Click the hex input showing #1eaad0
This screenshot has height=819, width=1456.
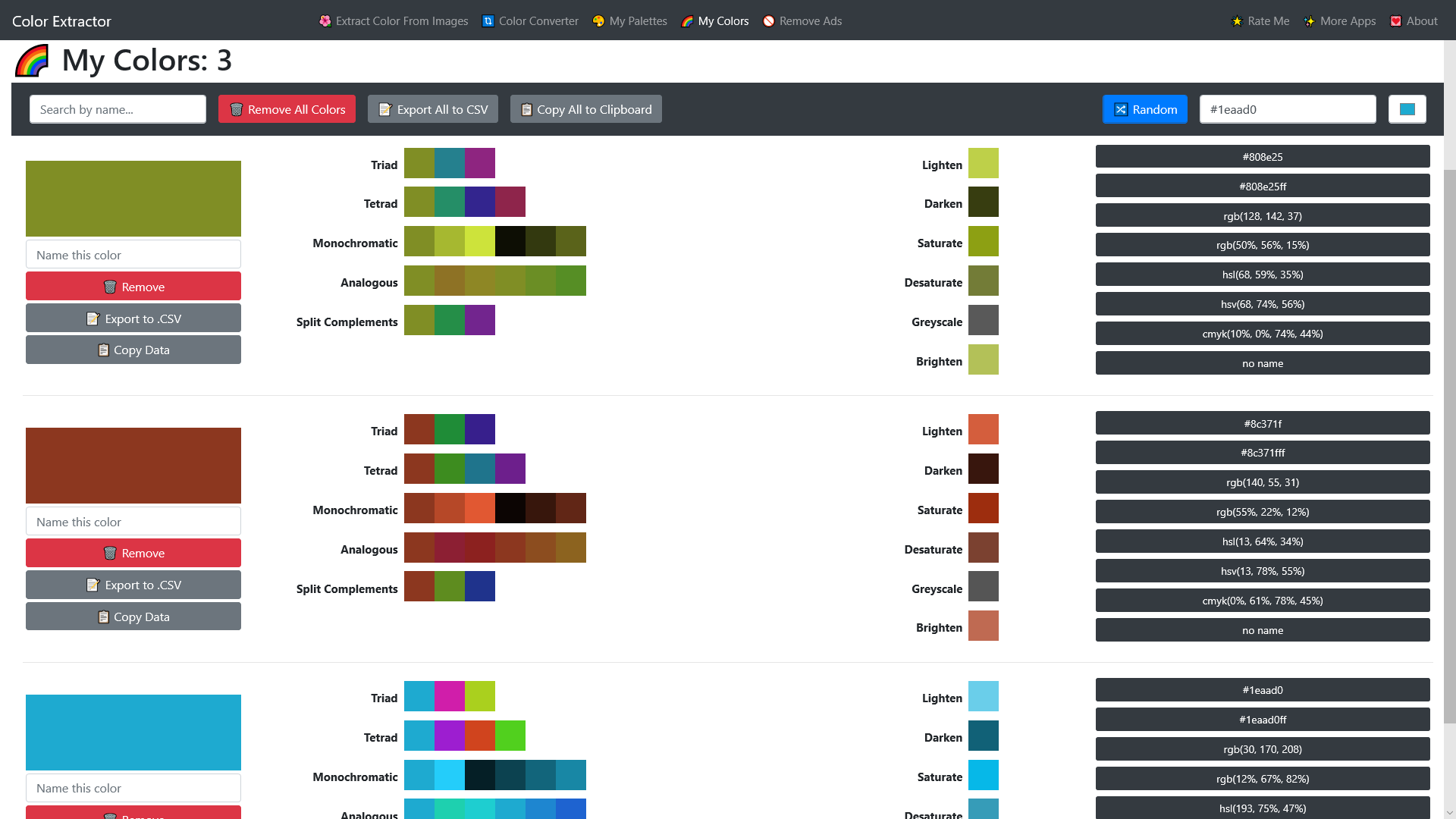pyautogui.click(x=1288, y=109)
